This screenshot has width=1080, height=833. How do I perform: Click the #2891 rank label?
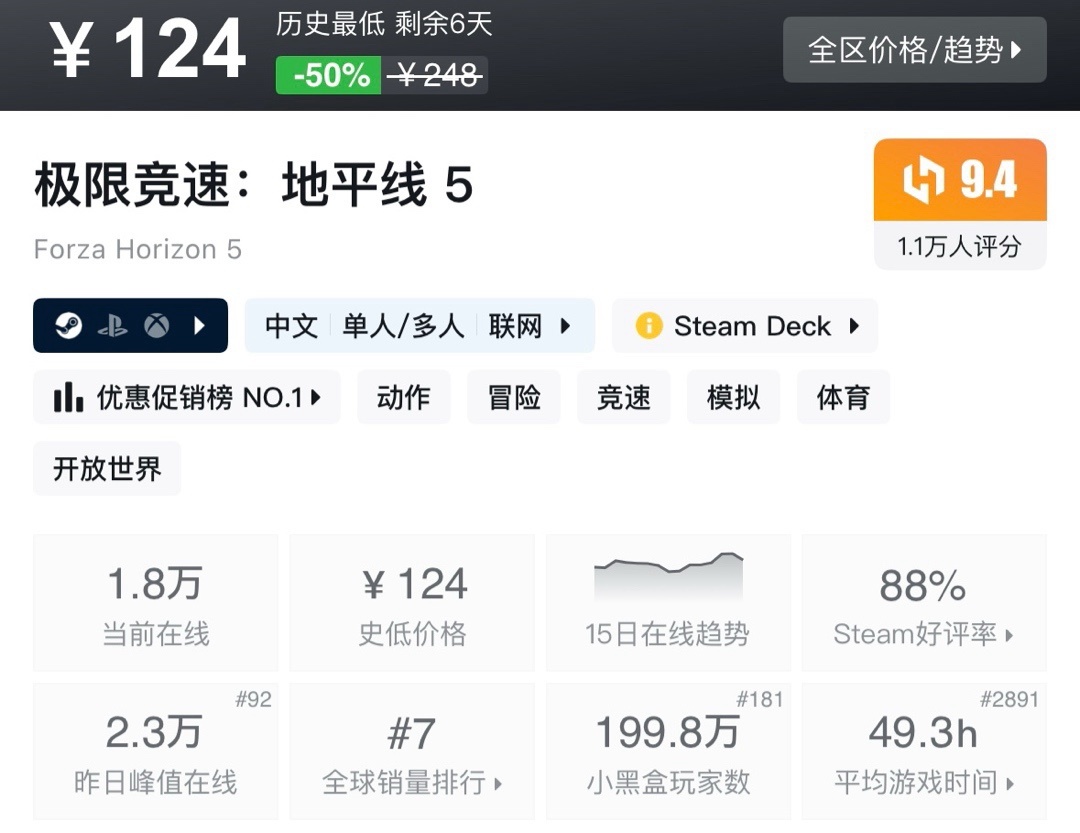(x=1010, y=699)
